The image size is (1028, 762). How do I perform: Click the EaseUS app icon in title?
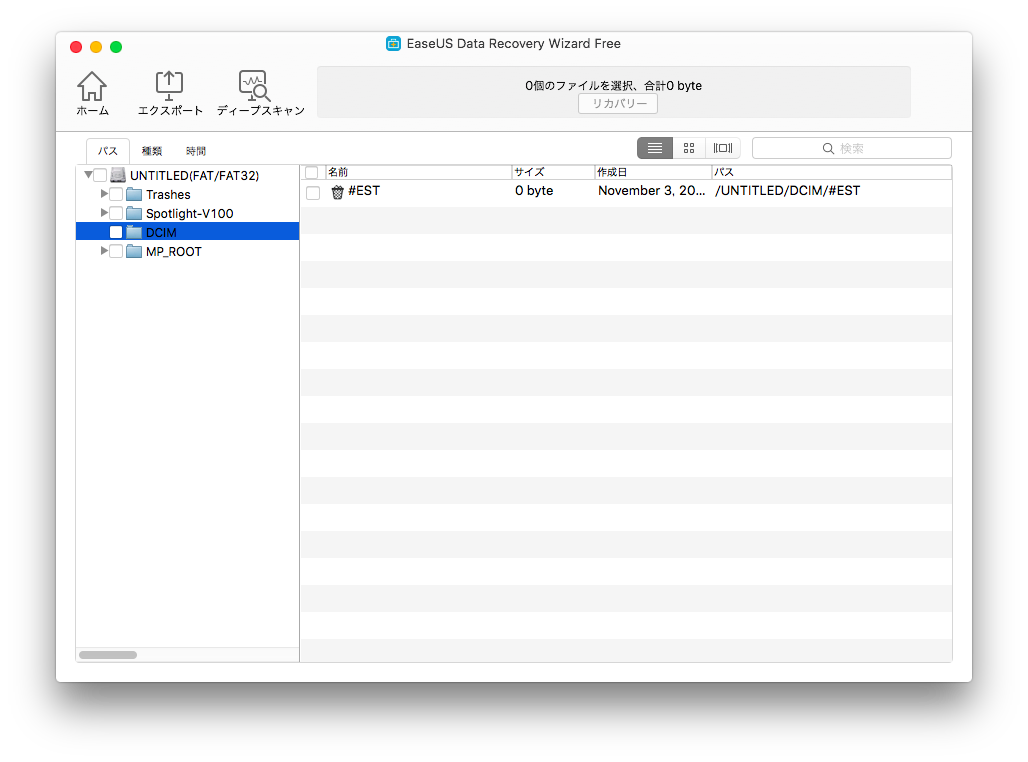coord(393,44)
